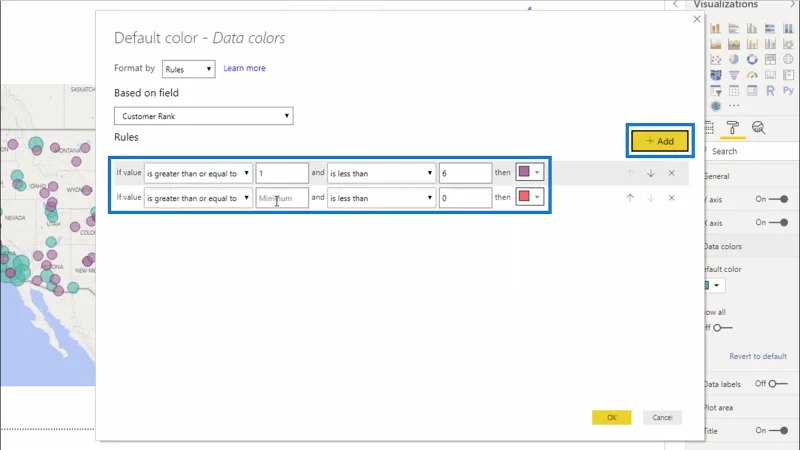Select the ribbon chart visual
The height and width of the screenshot is (450, 800).
788,44
